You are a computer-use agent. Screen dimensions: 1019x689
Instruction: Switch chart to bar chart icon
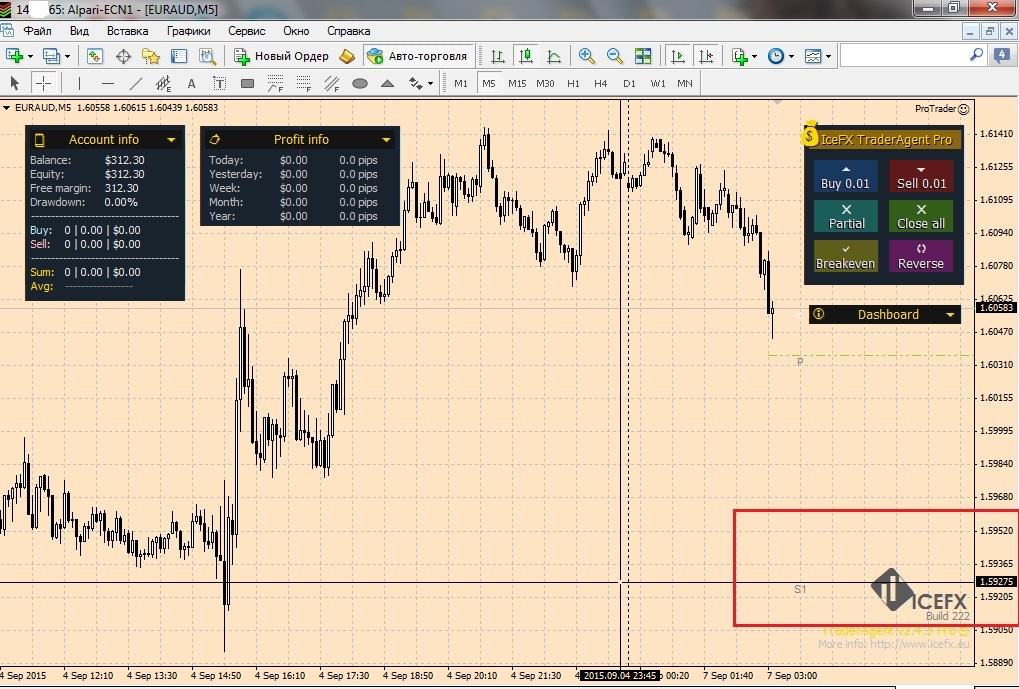tap(498, 57)
